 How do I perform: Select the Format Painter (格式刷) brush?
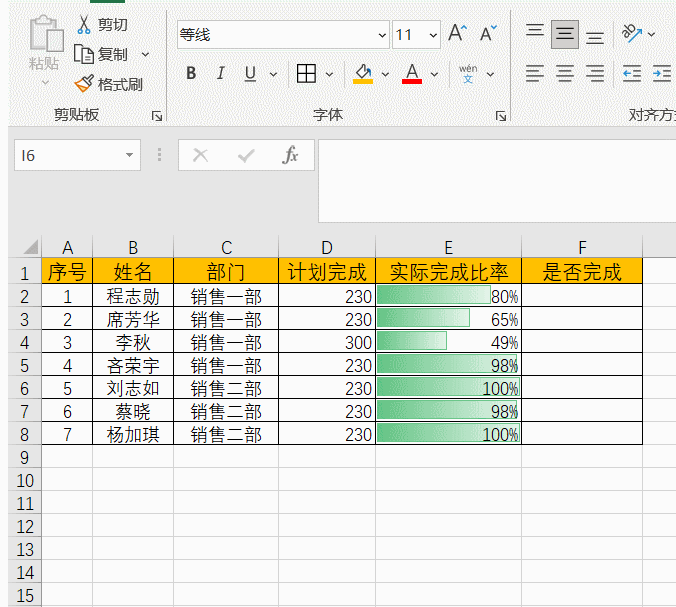tap(85, 84)
